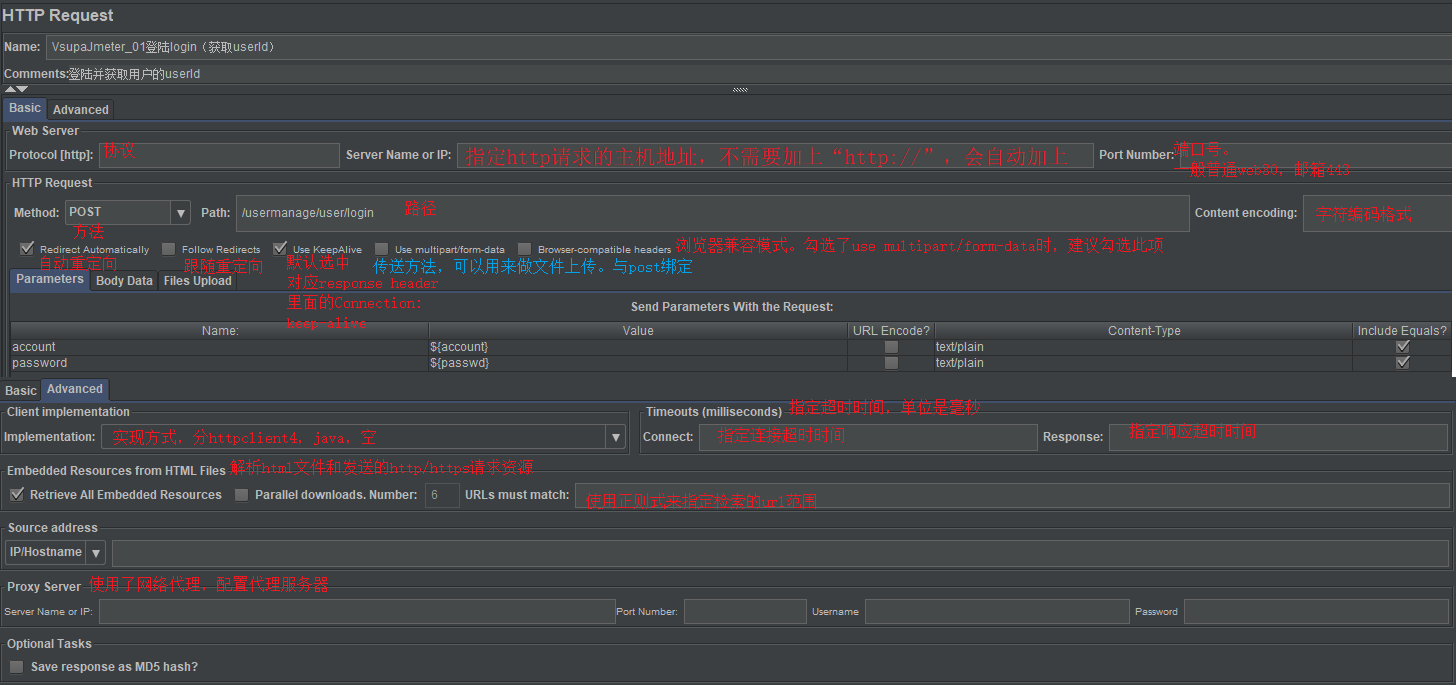The height and width of the screenshot is (686, 1456).
Task: Uncheck Use KeepAlive checkbox
Action: [280, 249]
